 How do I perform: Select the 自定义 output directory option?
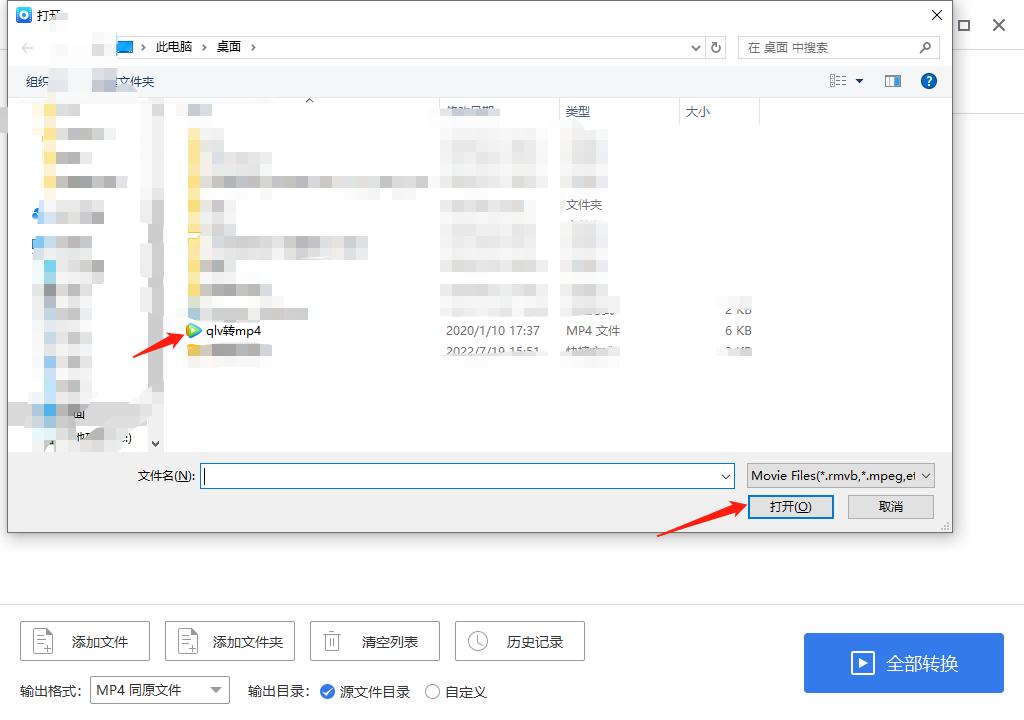pos(432,691)
